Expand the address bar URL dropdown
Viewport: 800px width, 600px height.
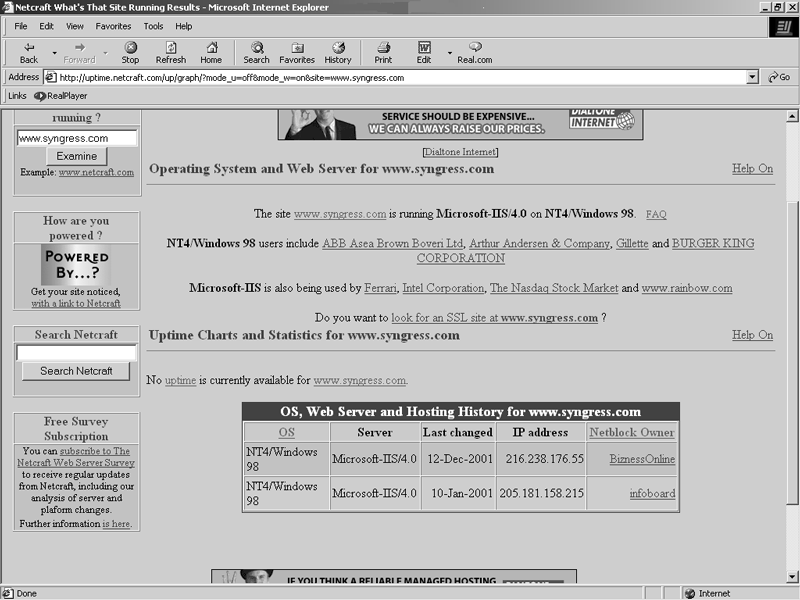pos(752,78)
